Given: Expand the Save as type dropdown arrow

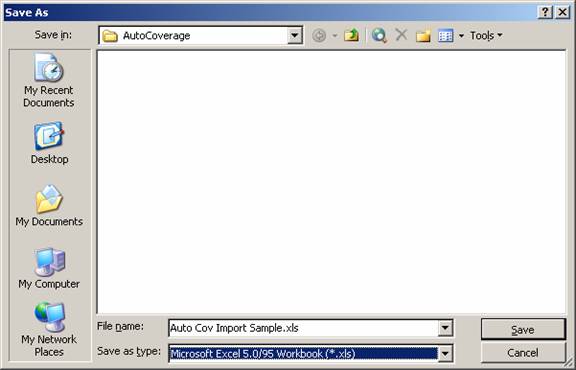Looking at the screenshot, I should (x=445, y=353).
